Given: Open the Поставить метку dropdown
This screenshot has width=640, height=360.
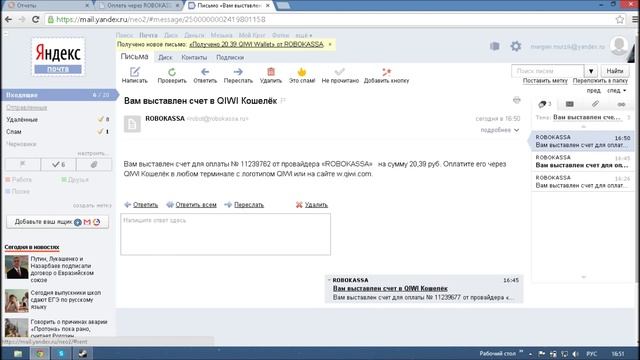Looking at the screenshot, I should (545, 81).
